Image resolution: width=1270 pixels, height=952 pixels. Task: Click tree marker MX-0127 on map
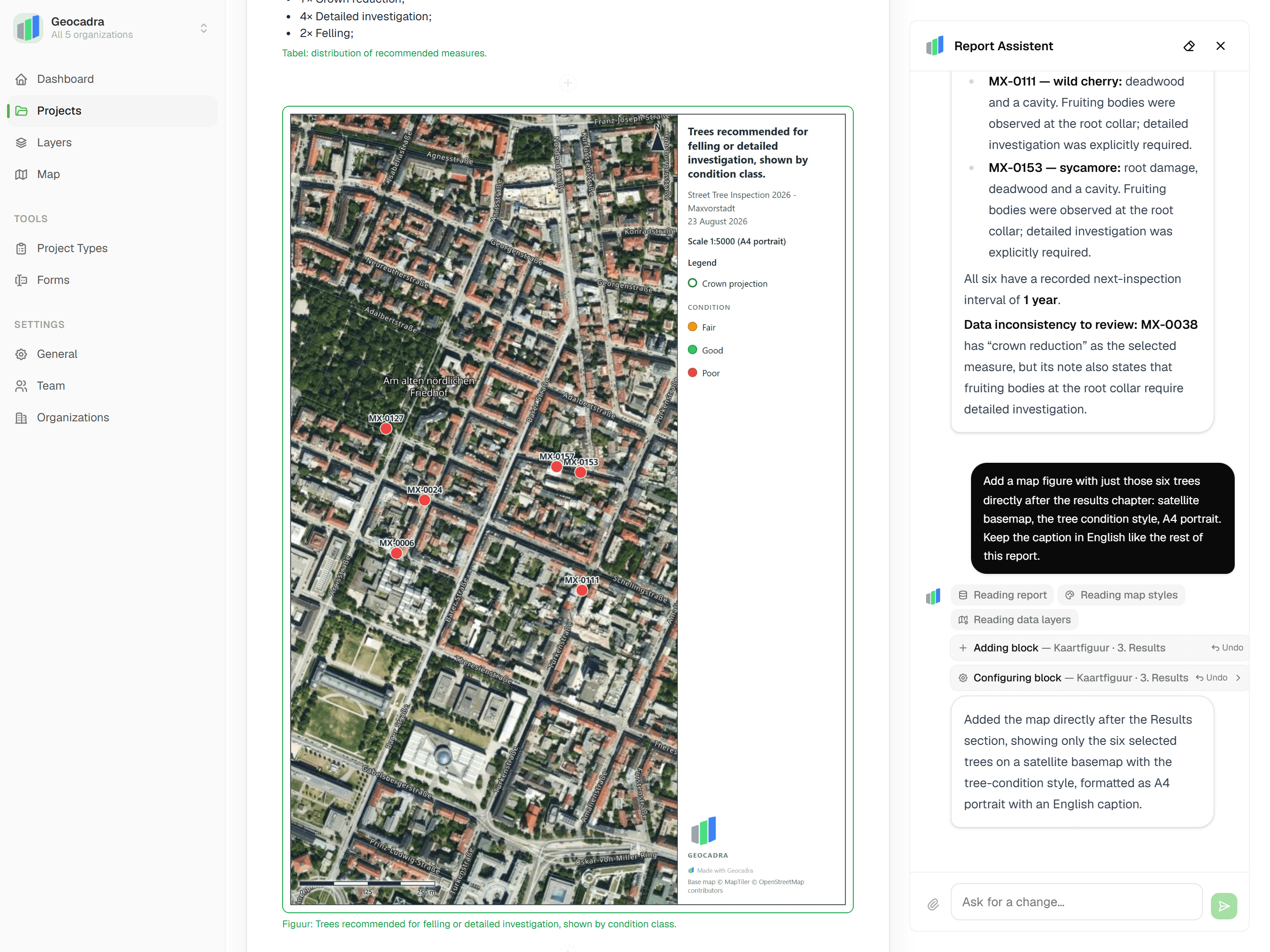coord(386,429)
